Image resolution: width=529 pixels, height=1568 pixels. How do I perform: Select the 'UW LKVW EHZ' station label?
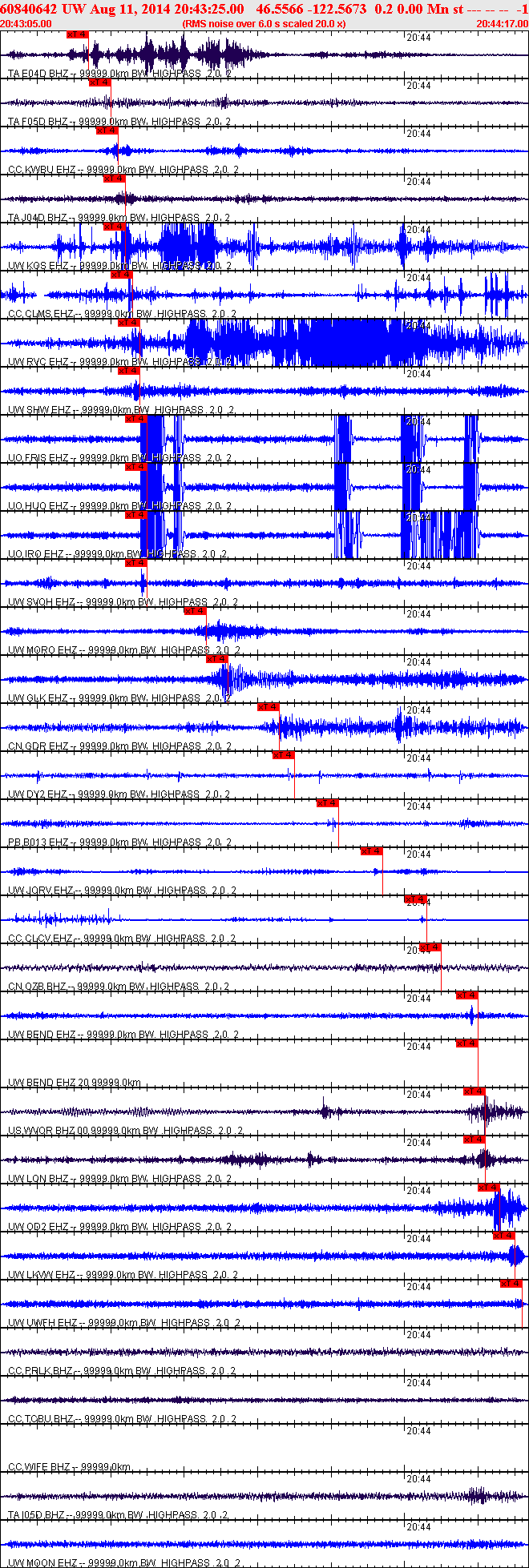coord(42,1275)
